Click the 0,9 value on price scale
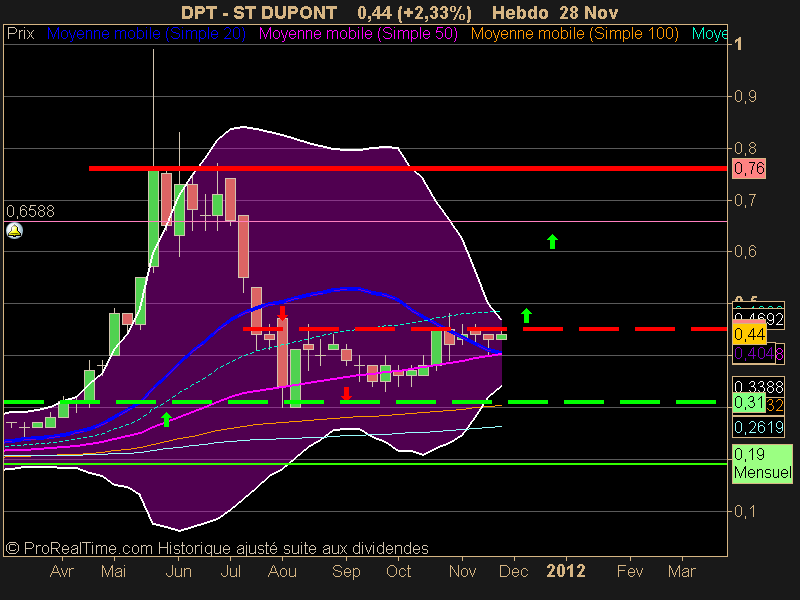Image resolution: width=800 pixels, height=600 pixels. tap(745, 96)
